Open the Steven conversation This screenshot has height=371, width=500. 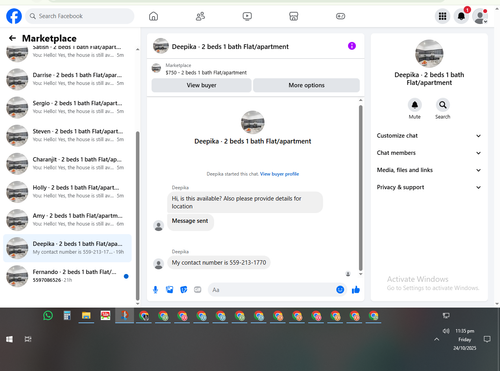(68, 135)
